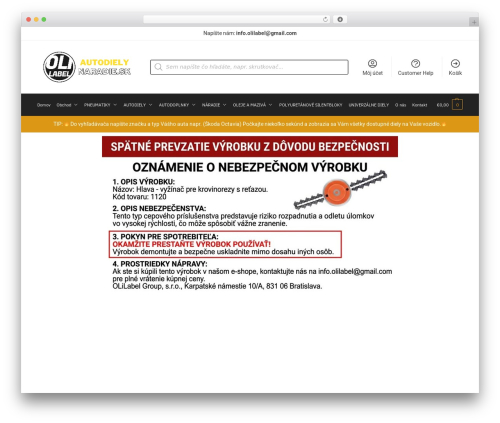Open the Môj účet account icon
This screenshot has height=423, width=500.
click(x=372, y=63)
